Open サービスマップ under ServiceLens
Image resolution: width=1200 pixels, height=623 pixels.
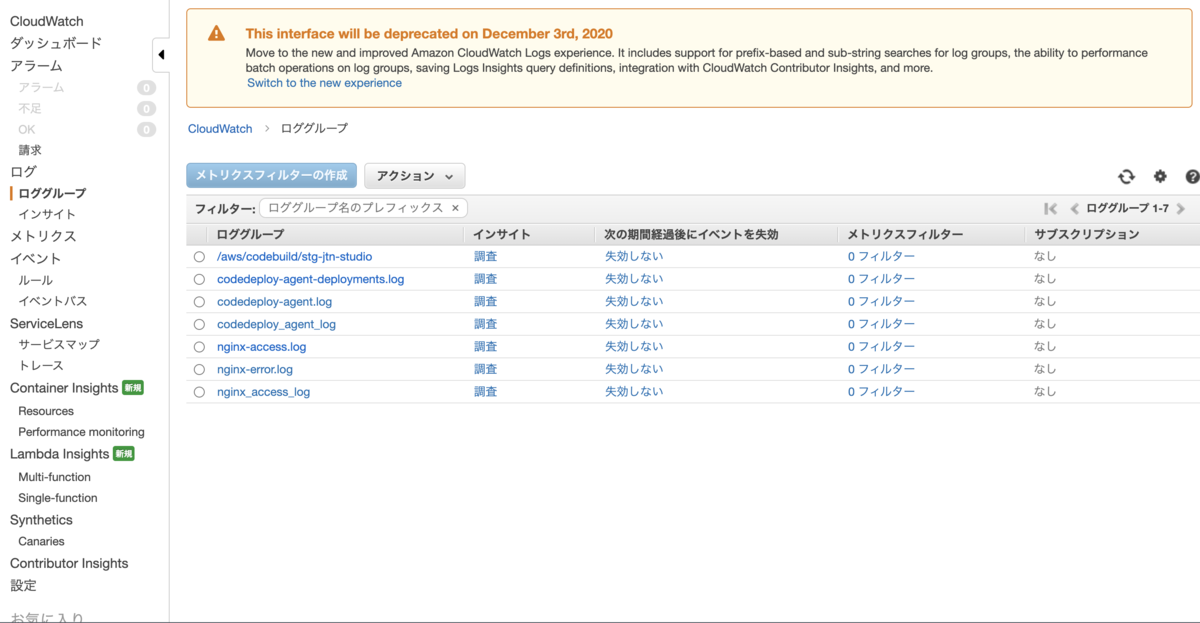point(59,344)
